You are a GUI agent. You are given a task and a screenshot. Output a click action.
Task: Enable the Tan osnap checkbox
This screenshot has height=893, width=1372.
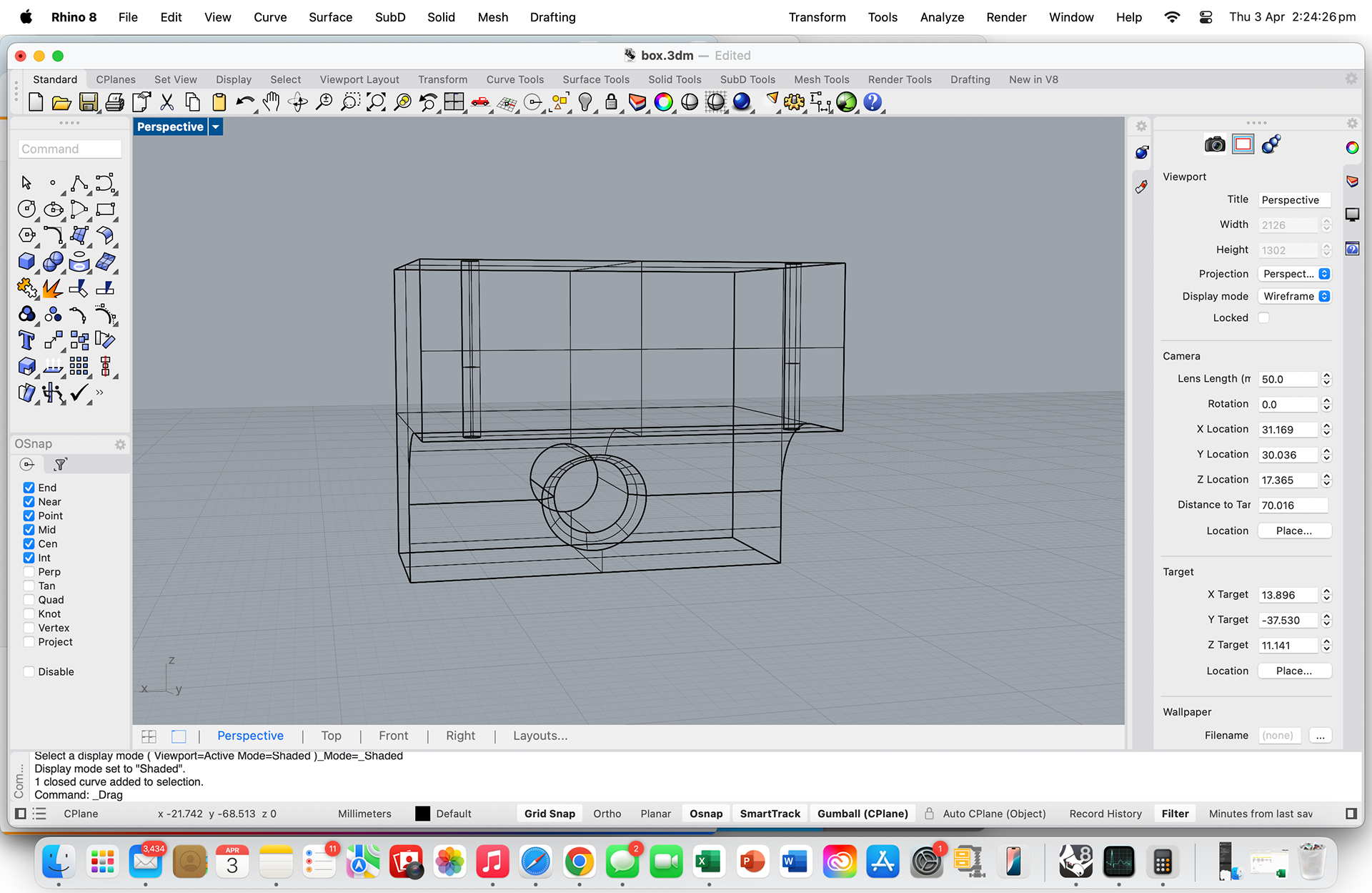tap(29, 586)
